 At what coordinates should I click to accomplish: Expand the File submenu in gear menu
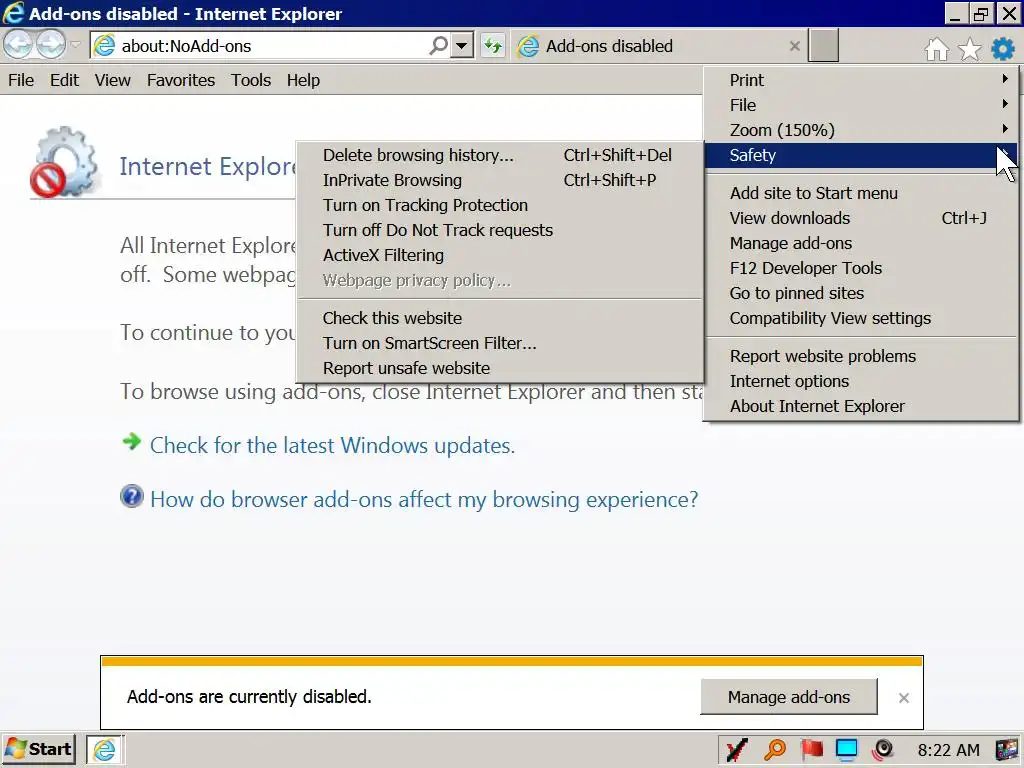(x=861, y=104)
